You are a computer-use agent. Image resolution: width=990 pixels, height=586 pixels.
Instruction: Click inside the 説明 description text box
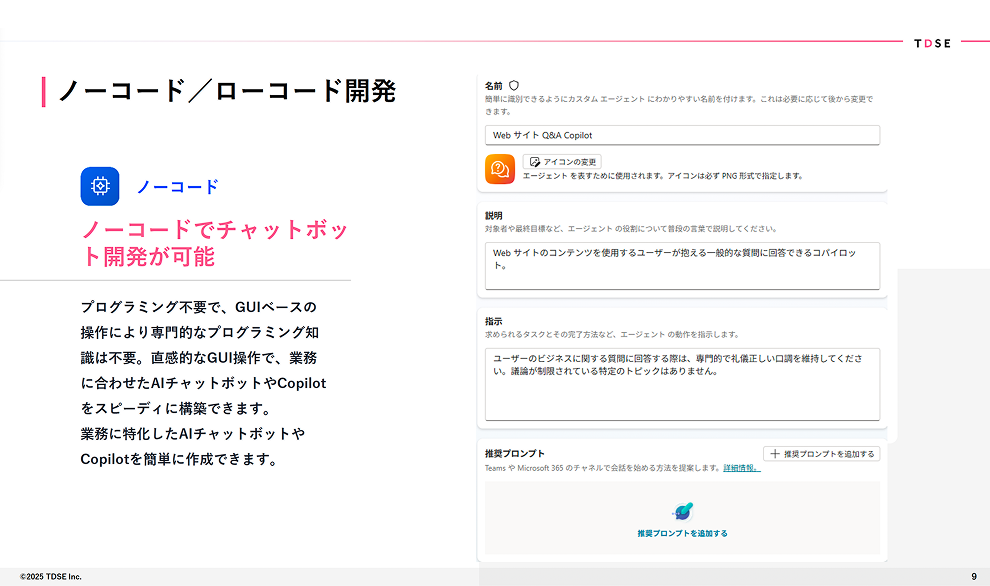(682, 266)
